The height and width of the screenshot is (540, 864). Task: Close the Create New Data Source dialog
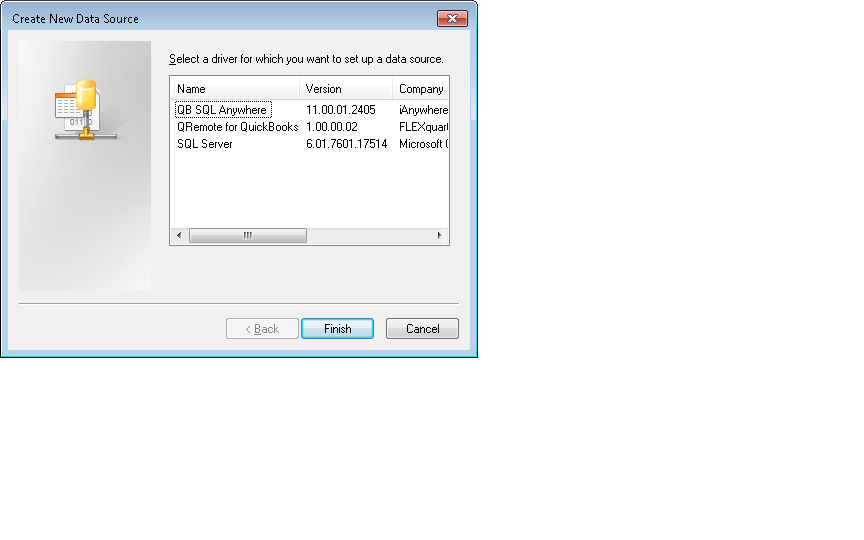point(452,19)
